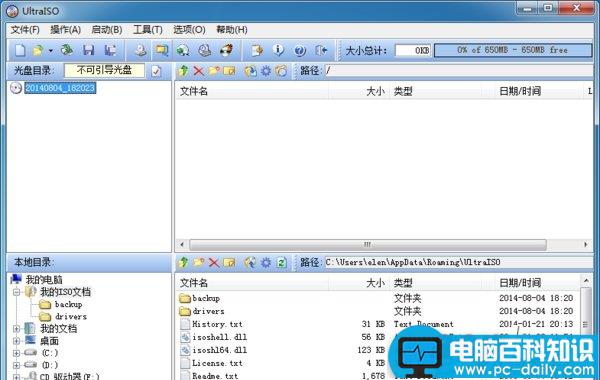Open the 工具(T) menu
This screenshot has width=600, height=380.
(x=148, y=30)
